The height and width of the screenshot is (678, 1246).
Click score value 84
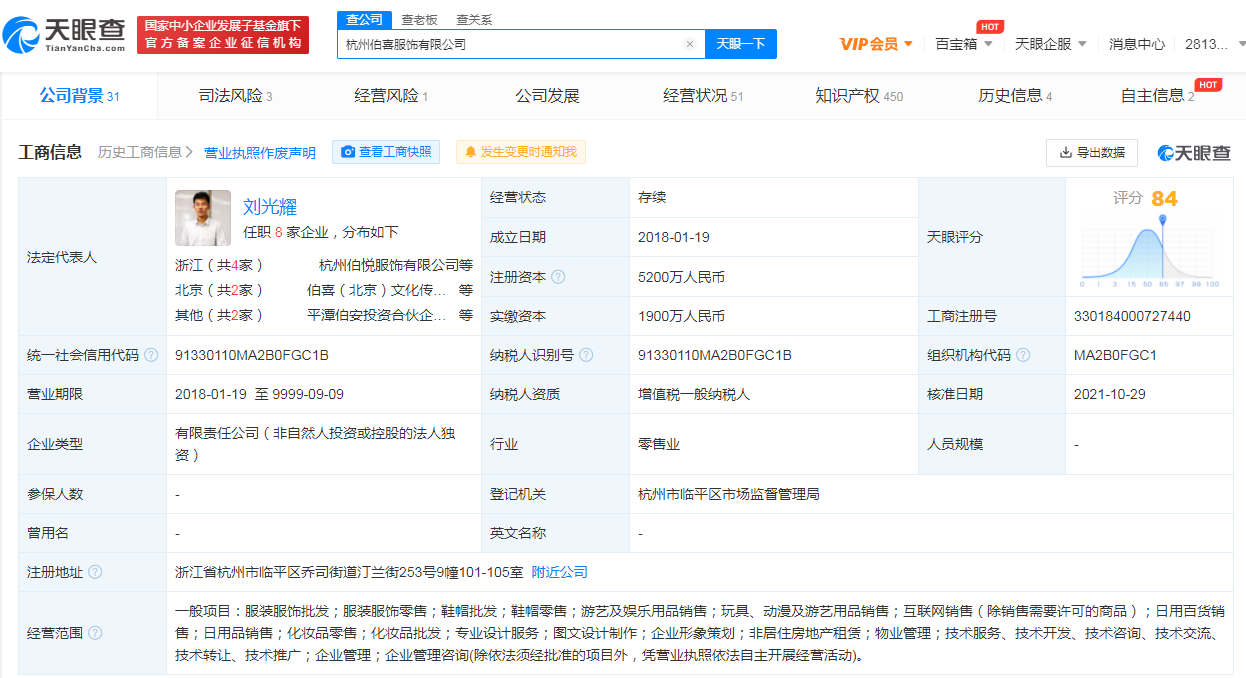click(x=1165, y=198)
